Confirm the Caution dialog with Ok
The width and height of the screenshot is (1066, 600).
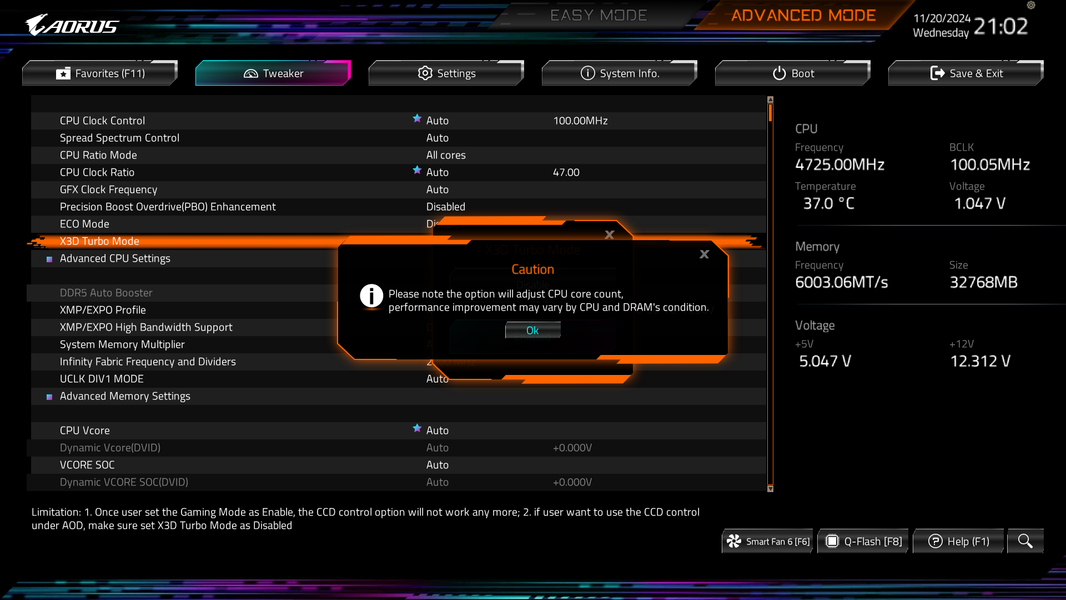(532, 330)
